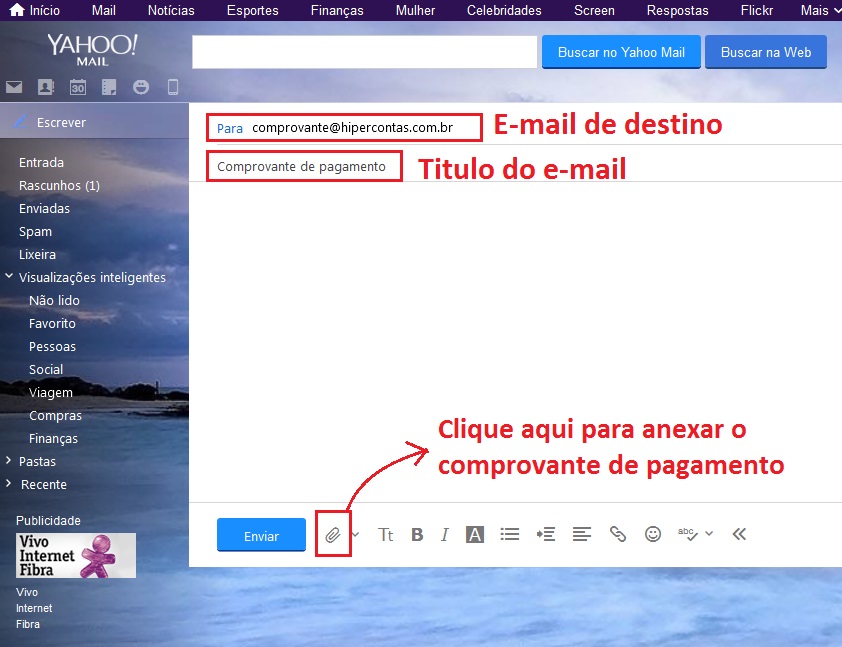Open Mail in top navigation
The width and height of the screenshot is (842, 647).
click(x=104, y=10)
